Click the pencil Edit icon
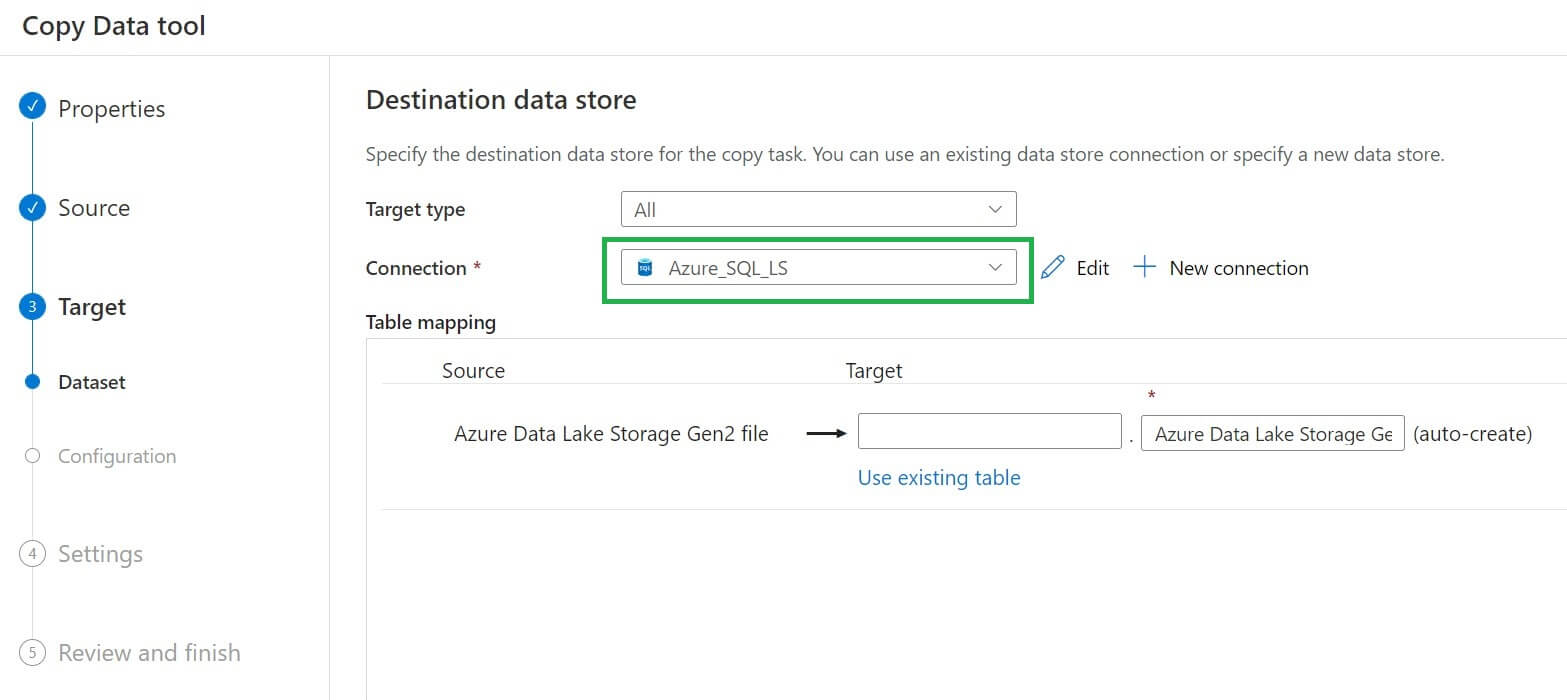The height and width of the screenshot is (700, 1567). click(1053, 267)
